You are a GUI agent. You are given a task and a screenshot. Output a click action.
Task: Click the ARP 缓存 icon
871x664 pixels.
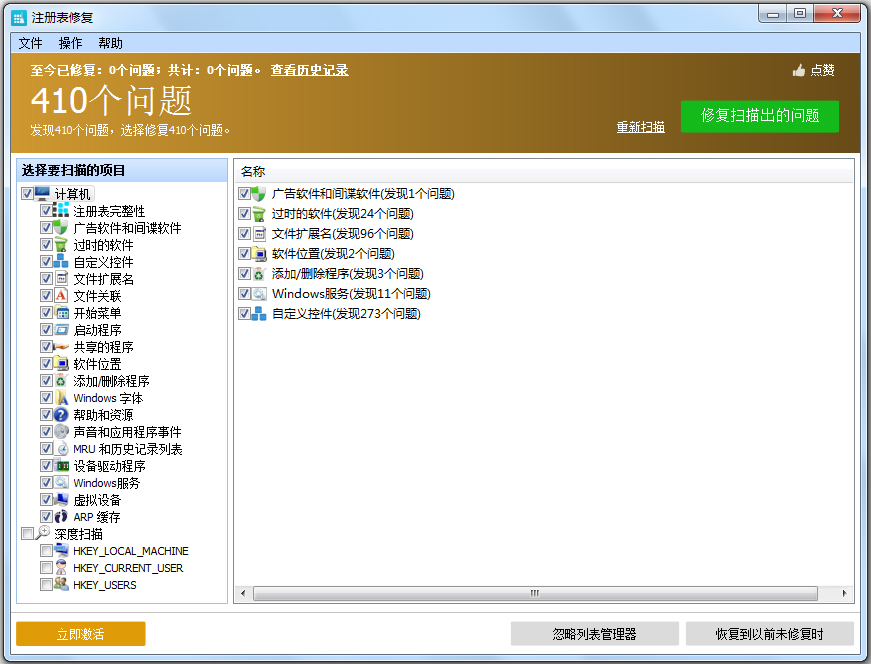tap(59, 516)
